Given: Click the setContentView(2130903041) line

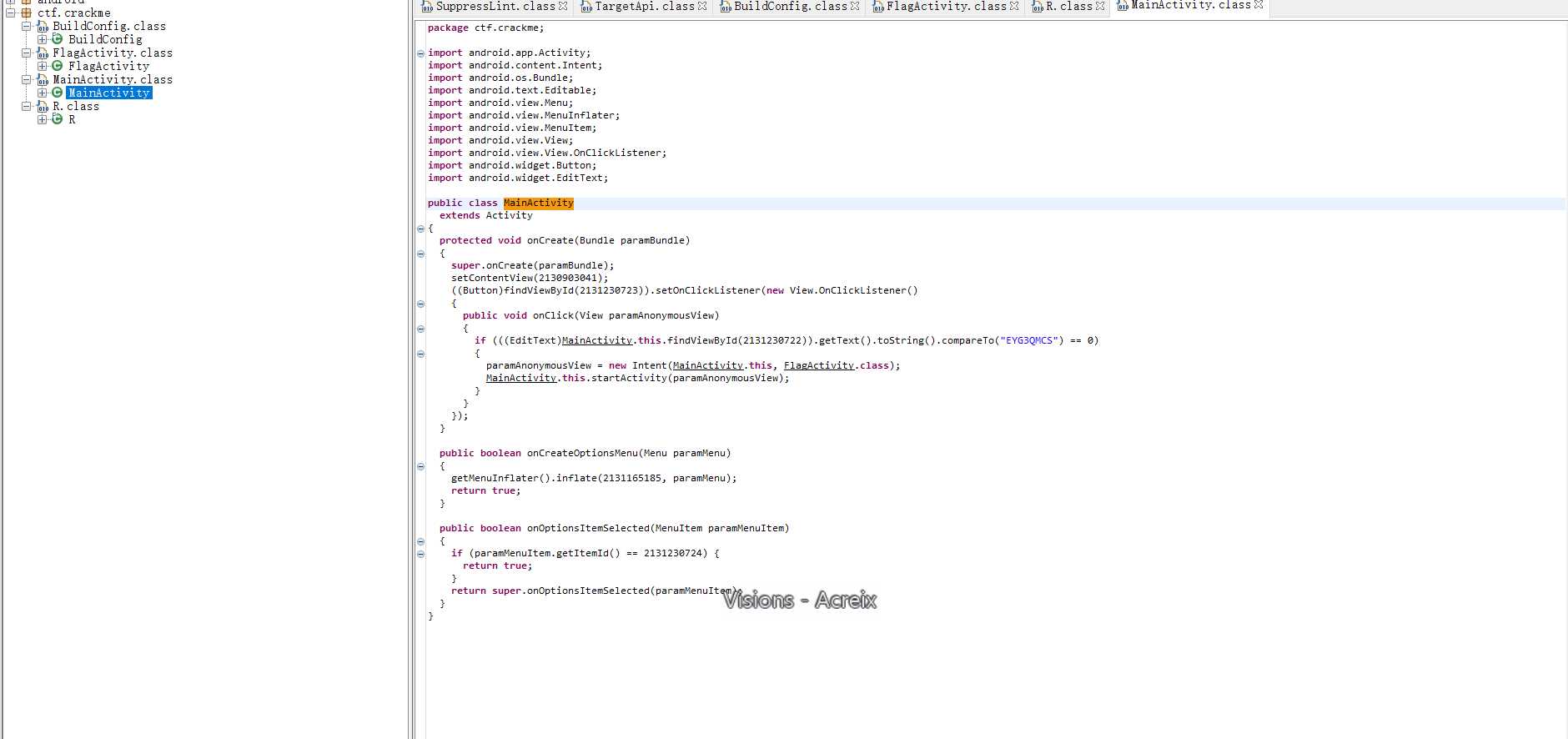Looking at the screenshot, I should pyautogui.click(x=530, y=278).
